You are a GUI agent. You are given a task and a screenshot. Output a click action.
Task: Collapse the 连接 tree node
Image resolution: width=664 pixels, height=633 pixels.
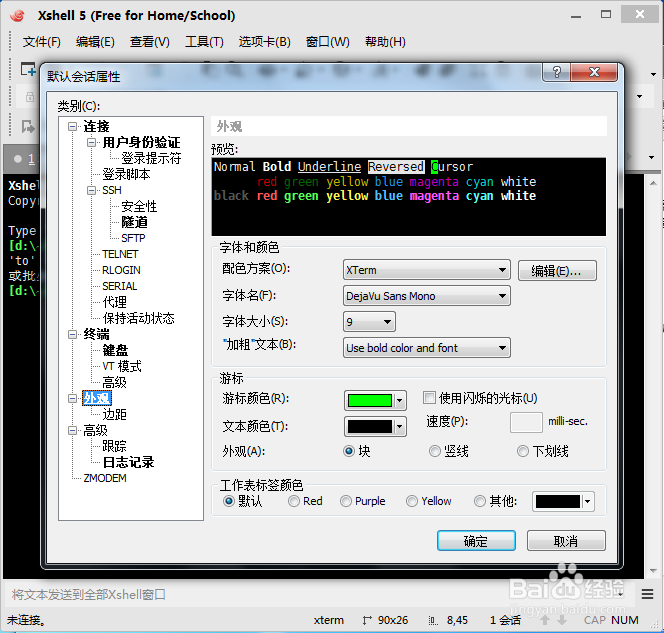coord(73,126)
